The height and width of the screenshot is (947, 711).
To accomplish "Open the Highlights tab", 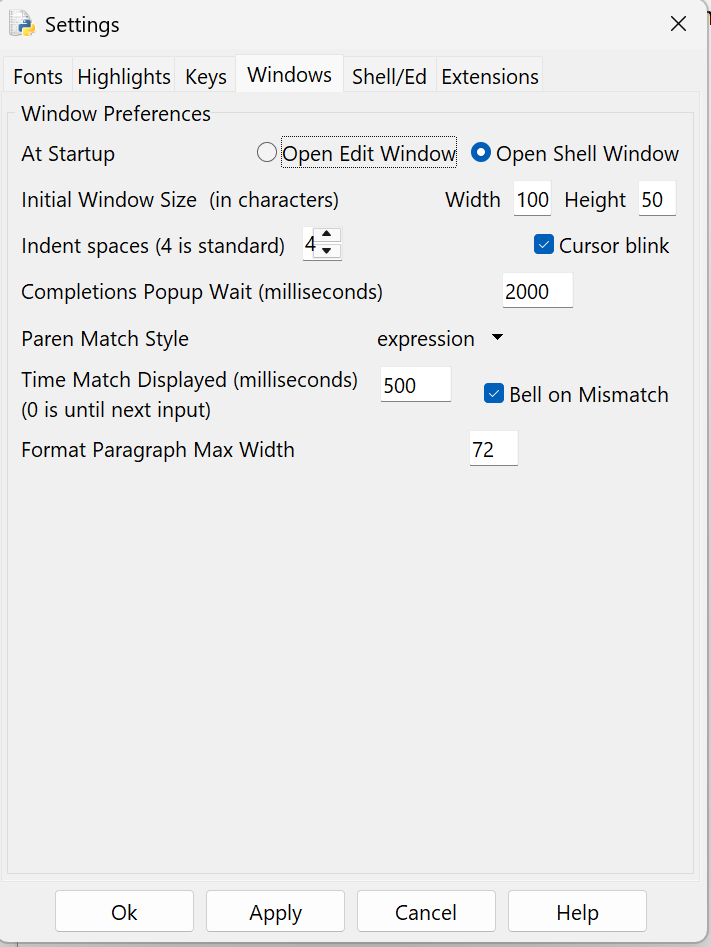I will click(124, 77).
